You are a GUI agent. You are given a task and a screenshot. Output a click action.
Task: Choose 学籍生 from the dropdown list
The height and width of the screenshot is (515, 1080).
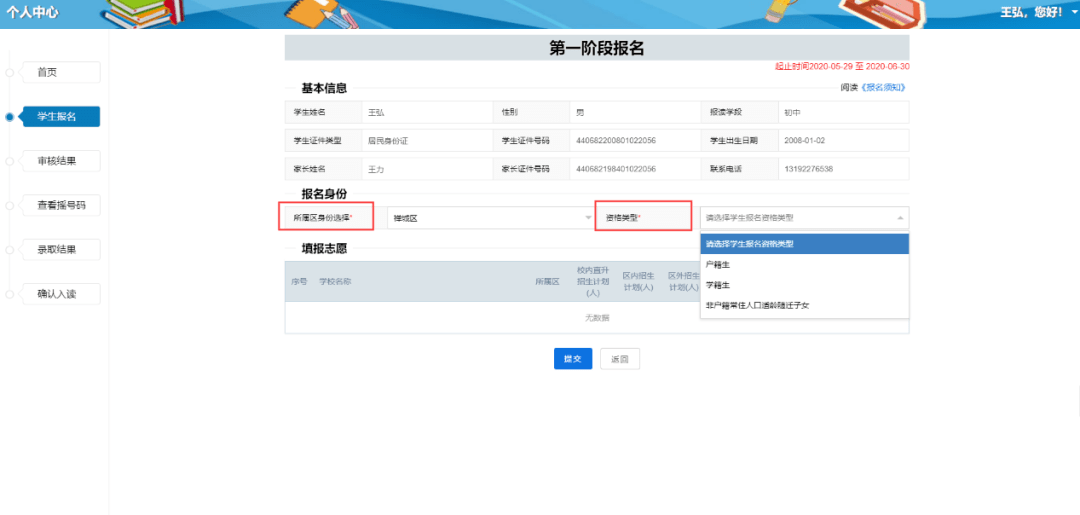[804, 285]
